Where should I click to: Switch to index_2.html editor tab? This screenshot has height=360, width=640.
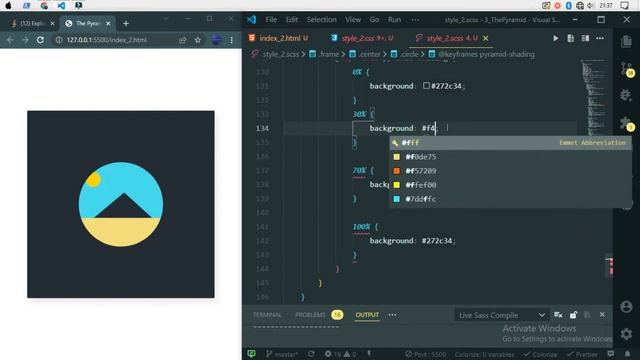(279, 38)
